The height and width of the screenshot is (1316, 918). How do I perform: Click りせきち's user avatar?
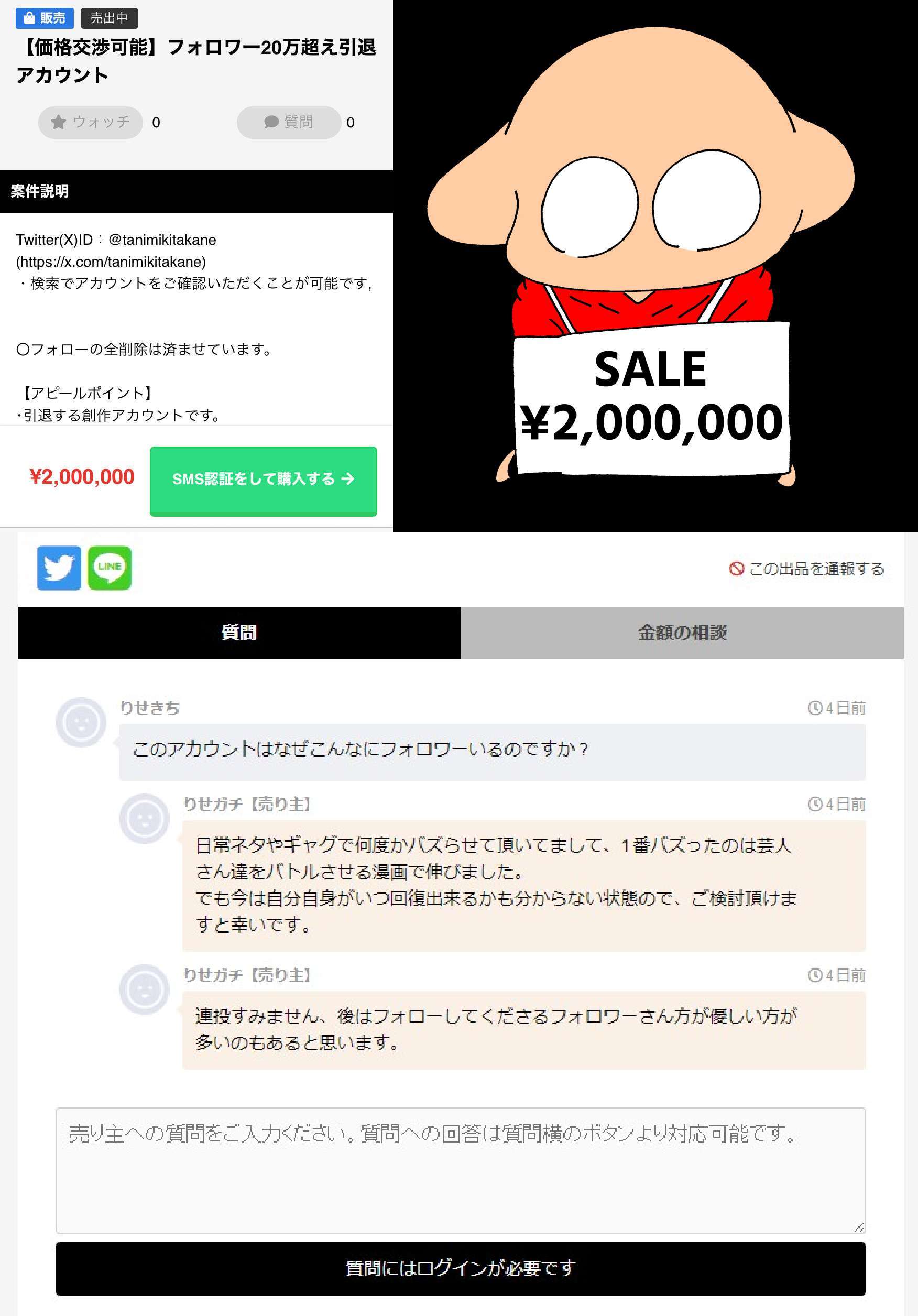81,722
